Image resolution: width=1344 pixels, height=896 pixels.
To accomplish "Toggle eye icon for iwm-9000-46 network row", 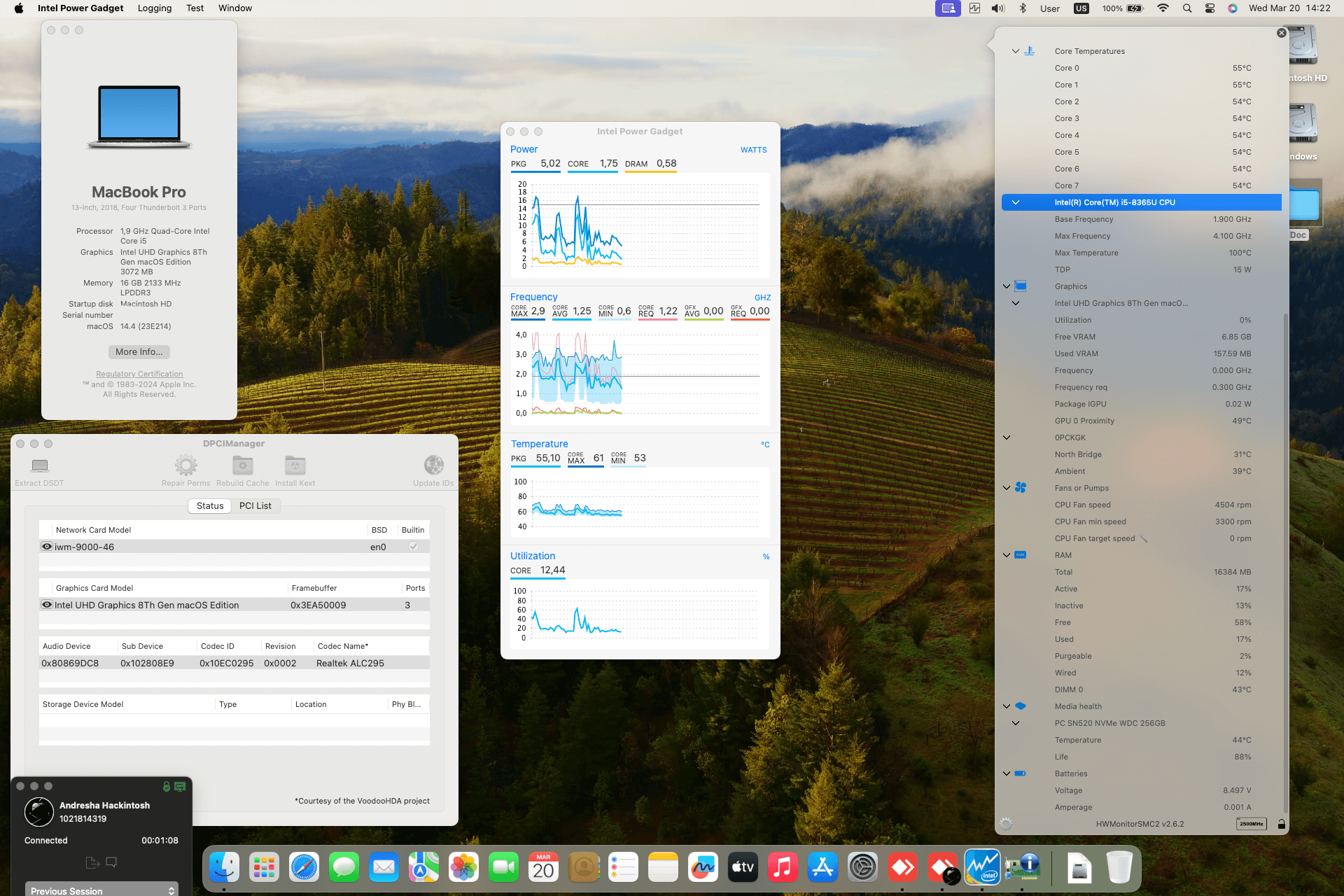I will 47,547.
